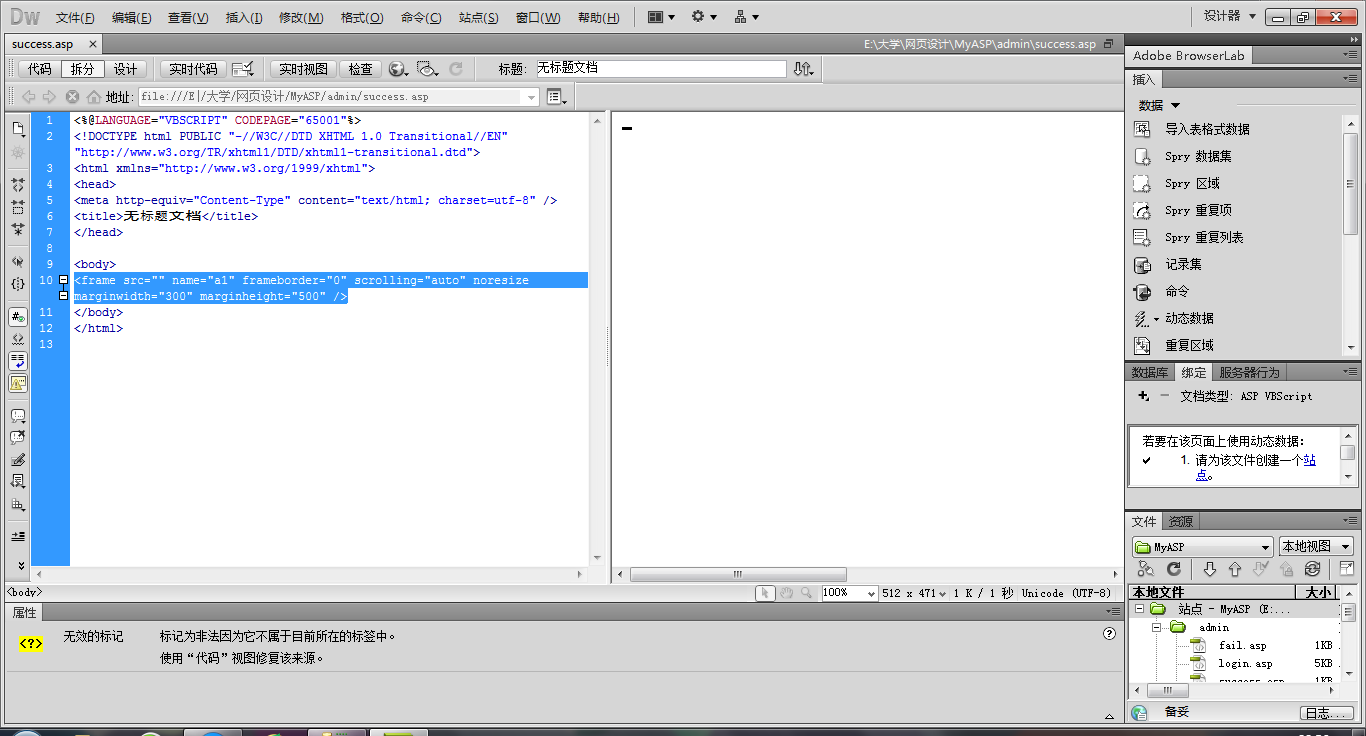Open MyASP site dropdown in Files panel
This screenshot has width=1366, height=736.
[x=1203, y=547]
